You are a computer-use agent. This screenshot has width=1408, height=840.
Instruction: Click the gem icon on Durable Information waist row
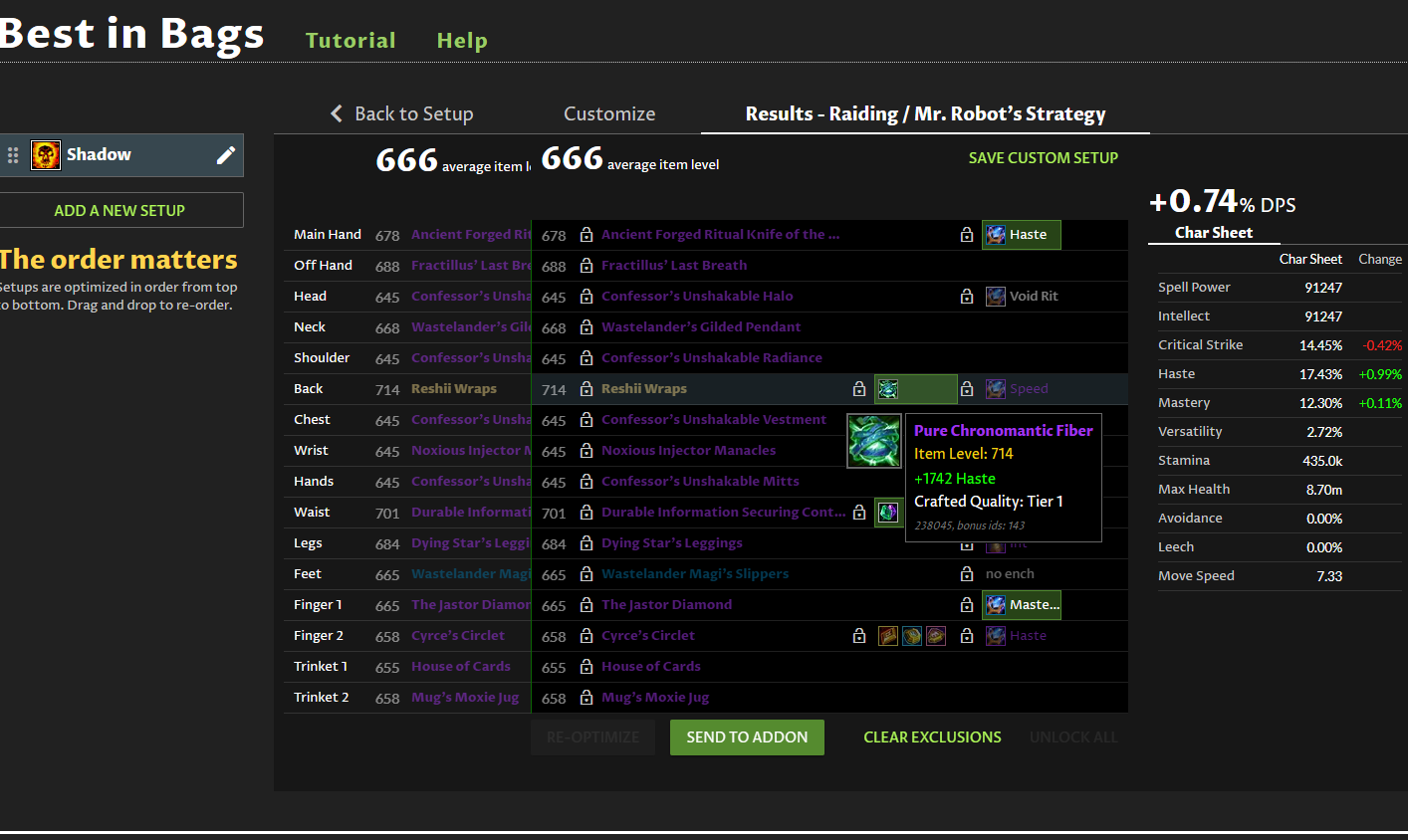(888, 513)
